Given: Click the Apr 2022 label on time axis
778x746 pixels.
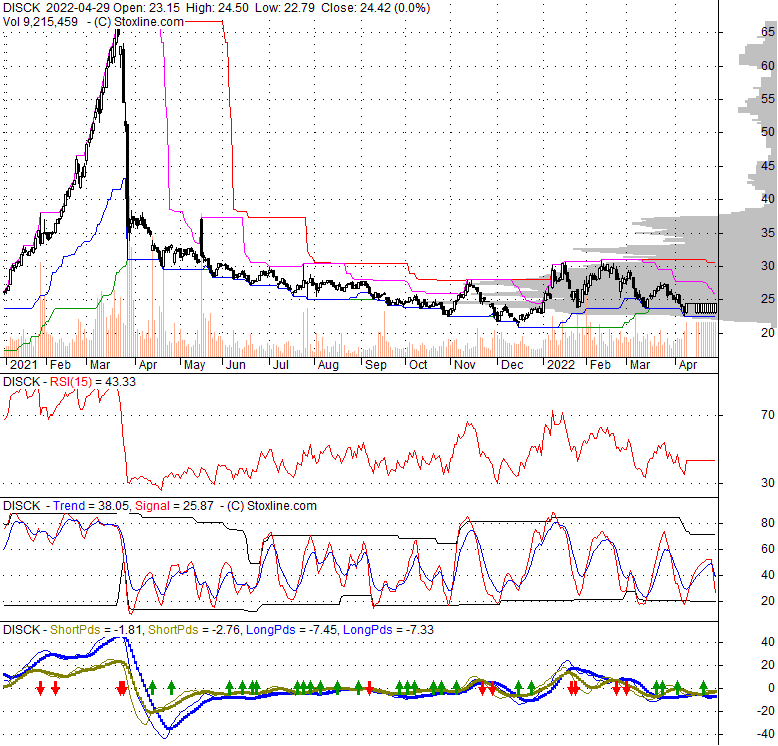Looking at the screenshot, I should tap(688, 365).
